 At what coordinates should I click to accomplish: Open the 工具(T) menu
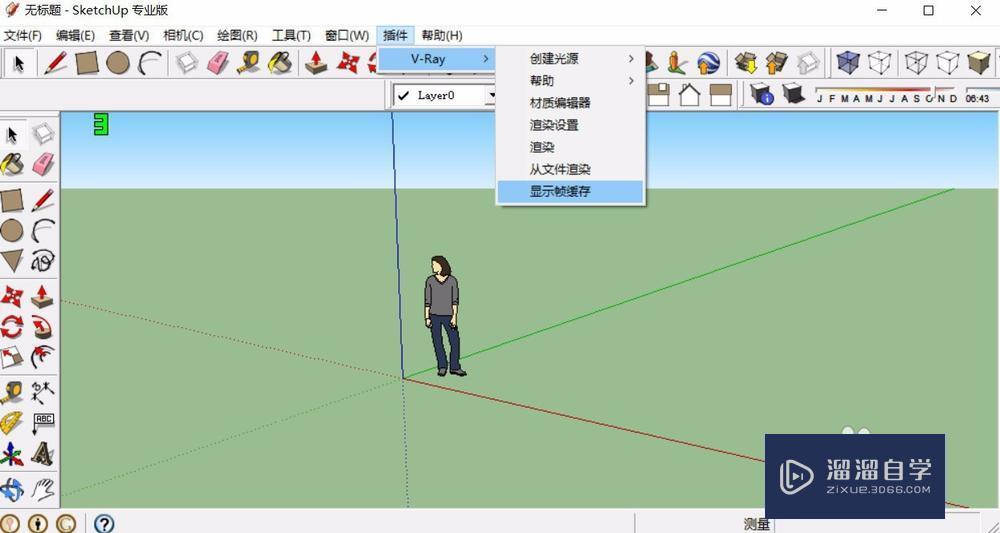(x=291, y=36)
